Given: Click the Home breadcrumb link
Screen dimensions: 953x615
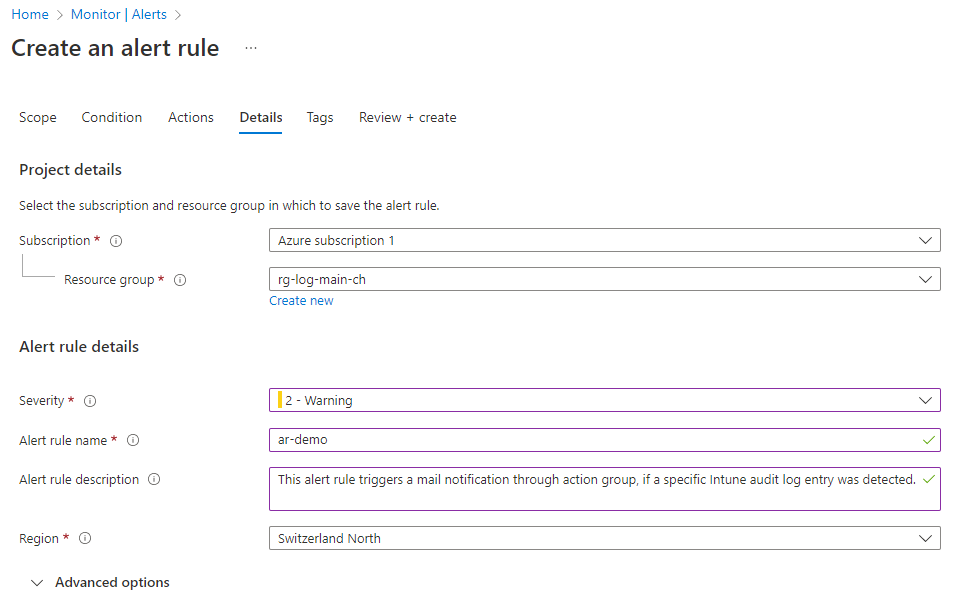Looking at the screenshot, I should pos(30,14).
